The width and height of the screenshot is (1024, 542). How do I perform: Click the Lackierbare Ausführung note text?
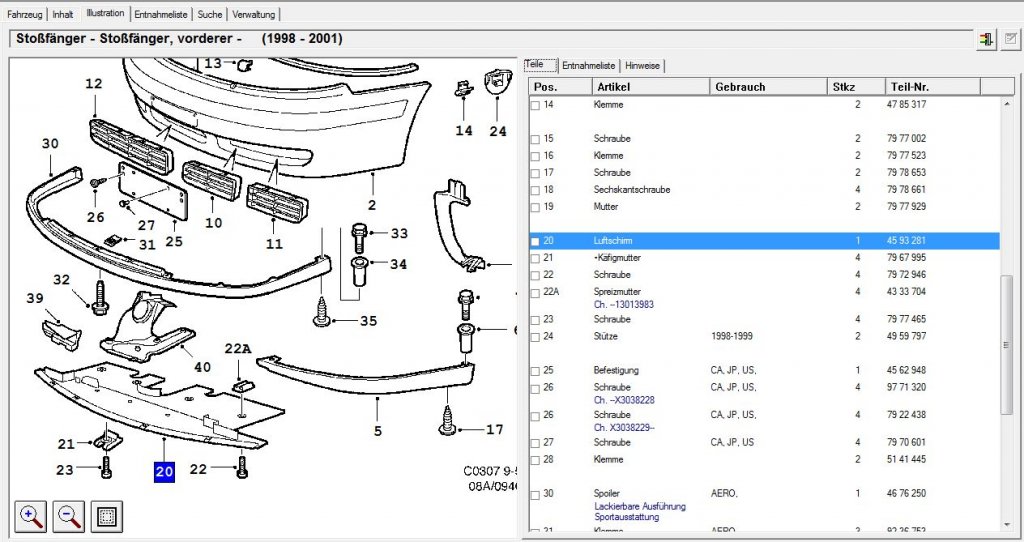640,506
